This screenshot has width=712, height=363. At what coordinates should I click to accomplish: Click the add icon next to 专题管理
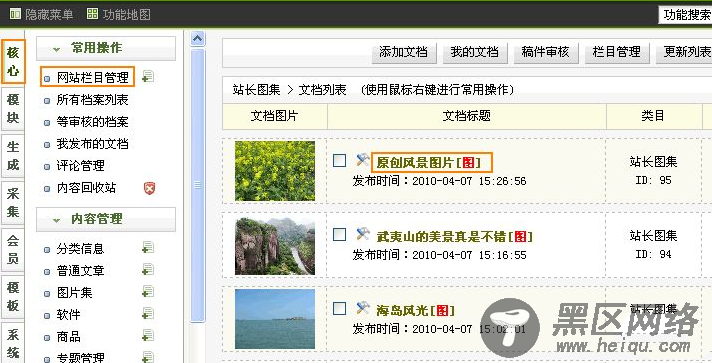coord(148,357)
